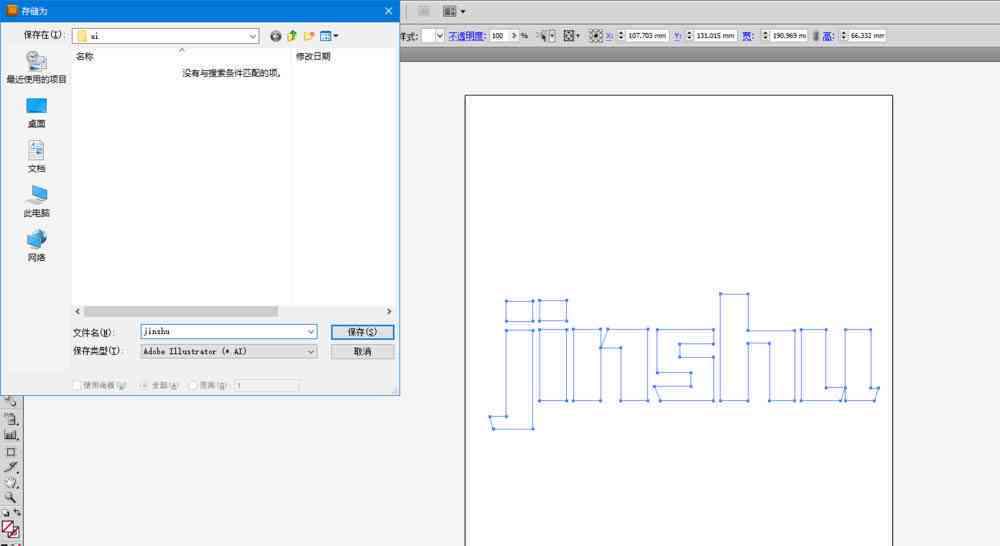Viewport: 1000px width, 546px height.
Task: Click the height value field 66.332 mm
Action: click(867, 36)
